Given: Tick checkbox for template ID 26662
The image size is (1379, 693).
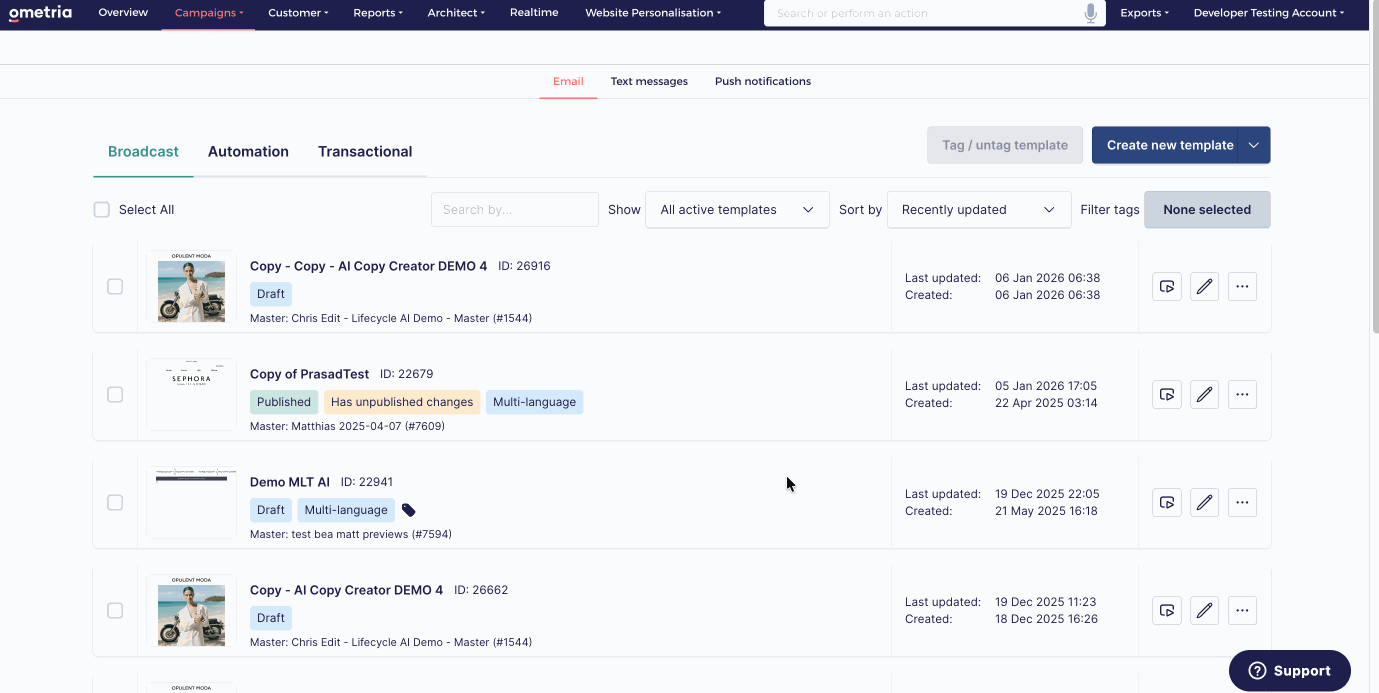Looking at the screenshot, I should point(115,610).
